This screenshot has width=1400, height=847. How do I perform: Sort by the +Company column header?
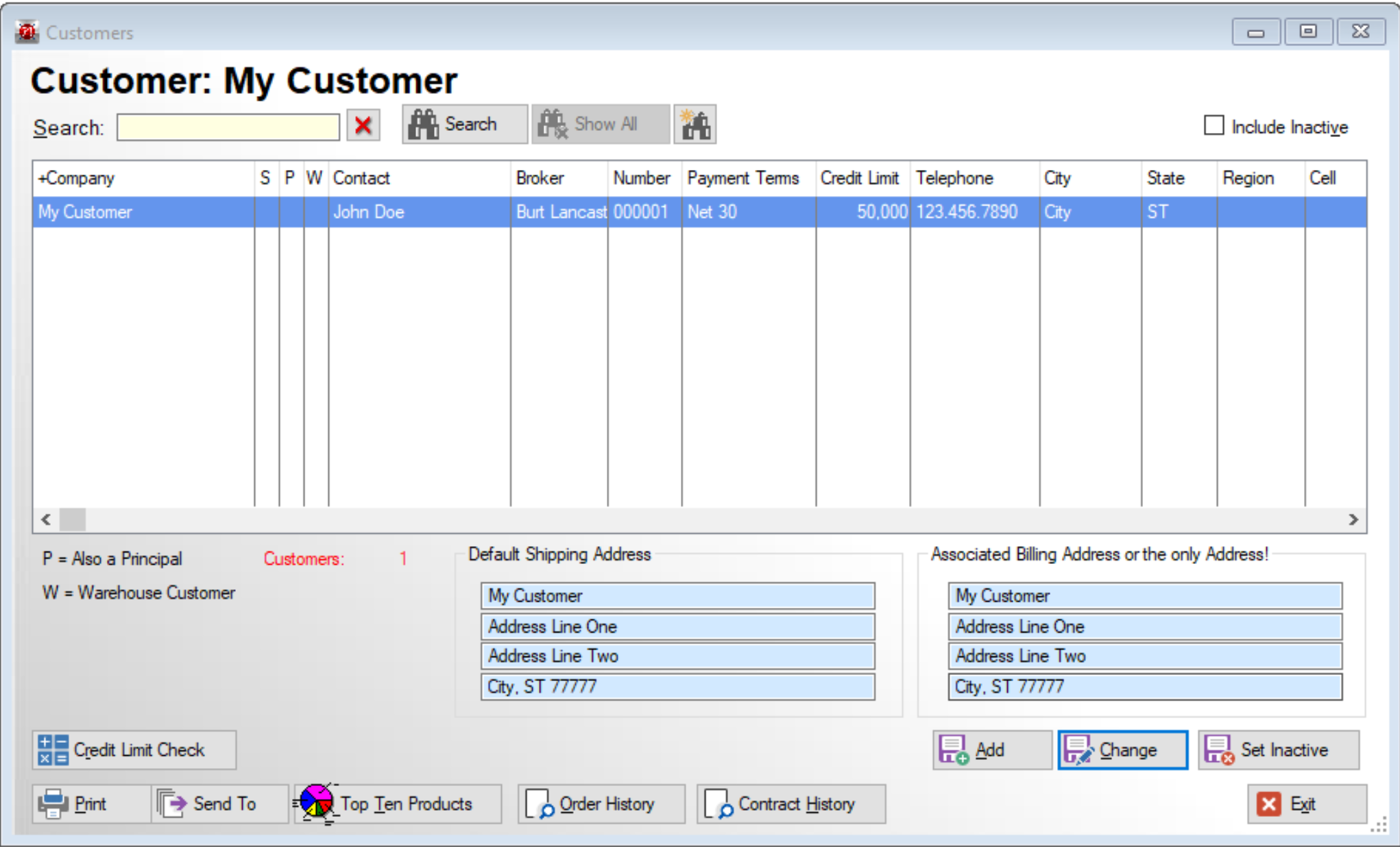tap(143, 178)
